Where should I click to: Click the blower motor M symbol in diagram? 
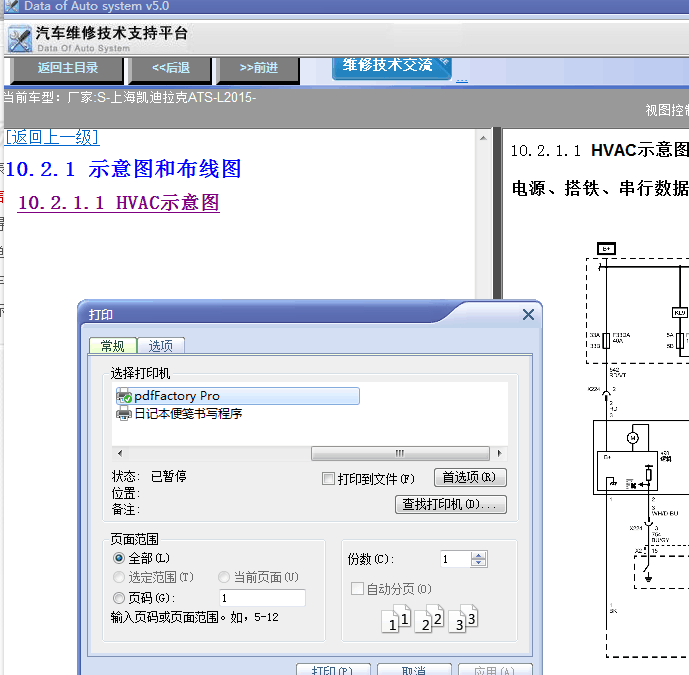pos(633,438)
